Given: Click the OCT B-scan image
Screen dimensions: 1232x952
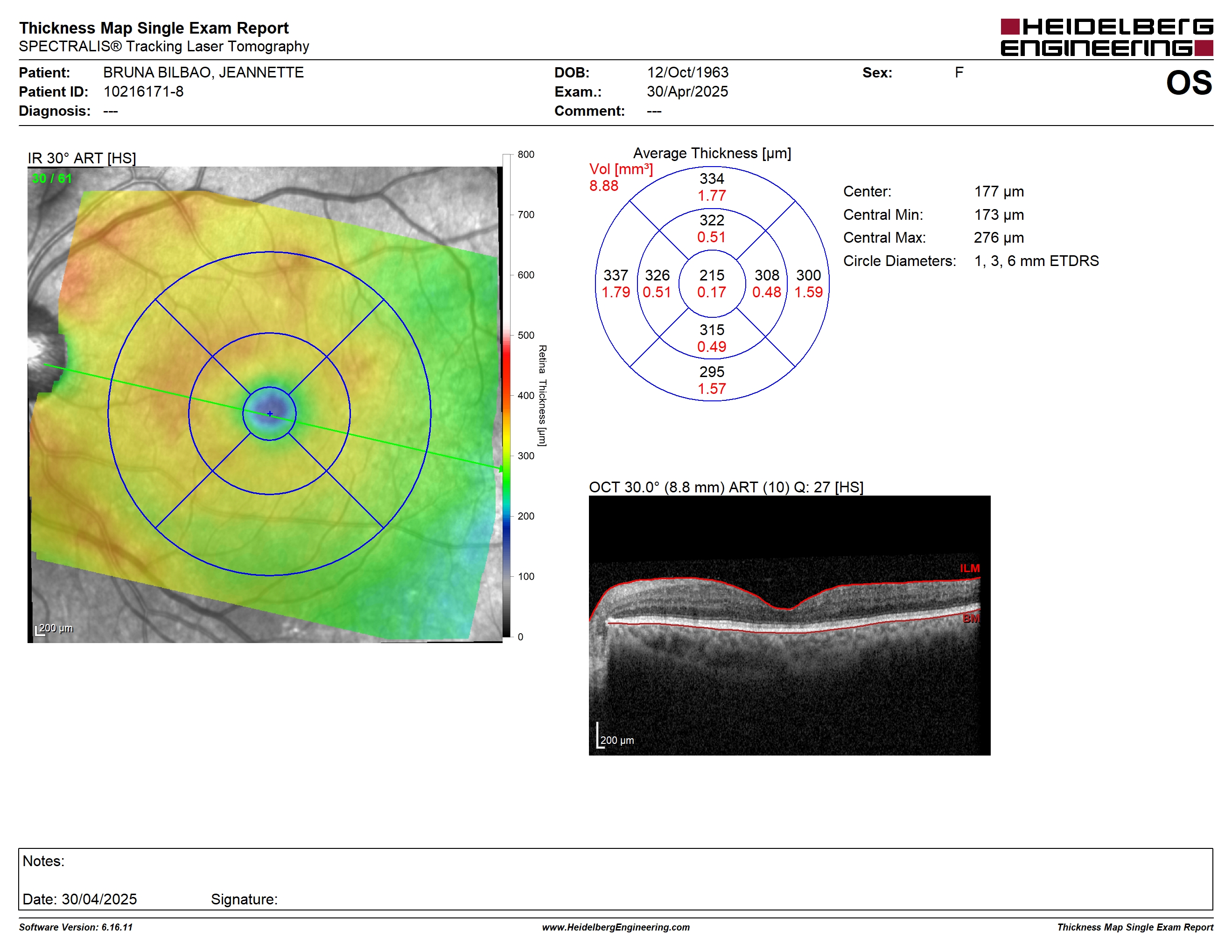Looking at the screenshot, I should pos(789,626).
